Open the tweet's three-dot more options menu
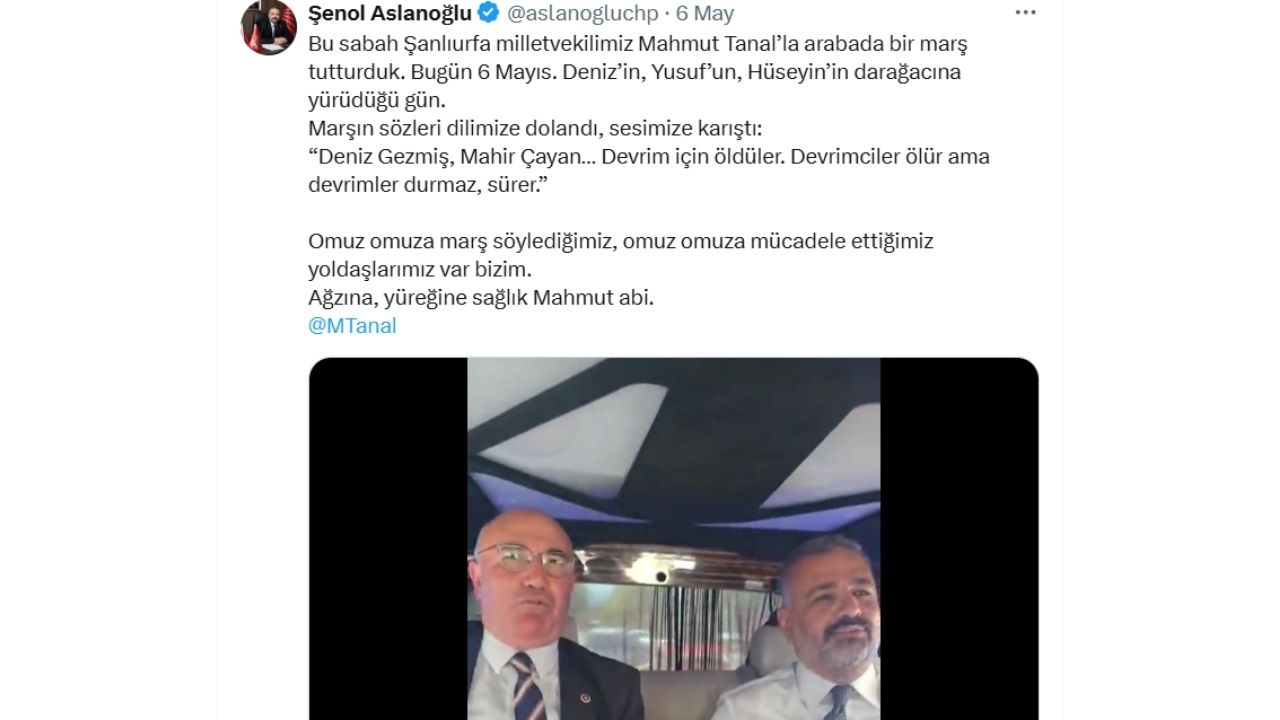Screen dimensions: 1280x720 (x=1026, y=13)
